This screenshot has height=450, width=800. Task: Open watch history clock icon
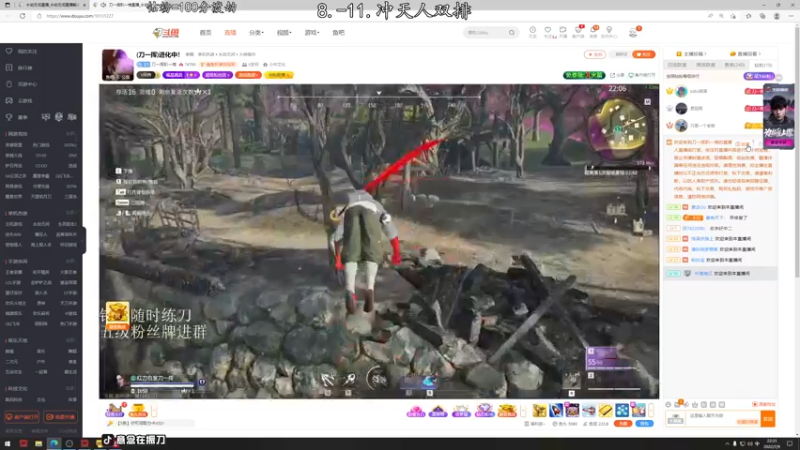(532, 31)
